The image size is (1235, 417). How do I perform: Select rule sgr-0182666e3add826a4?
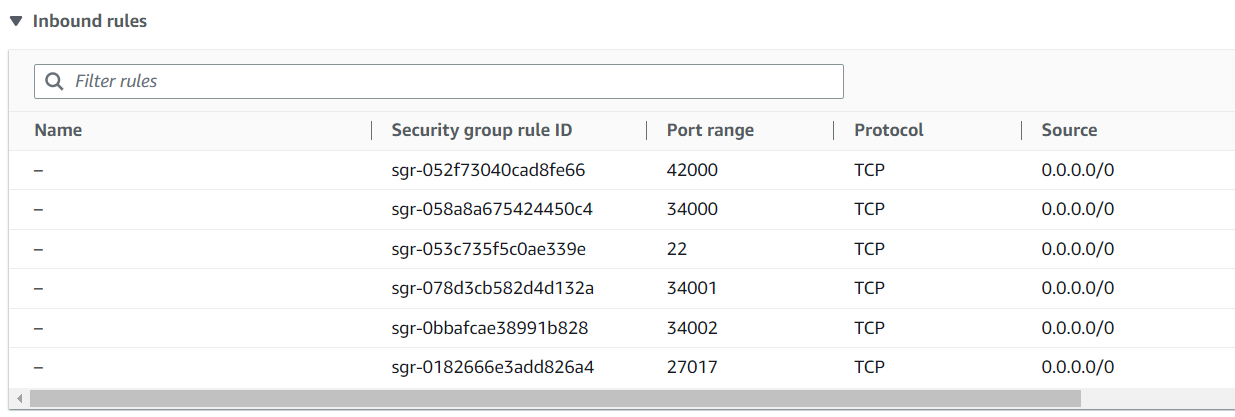coord(493,367)
